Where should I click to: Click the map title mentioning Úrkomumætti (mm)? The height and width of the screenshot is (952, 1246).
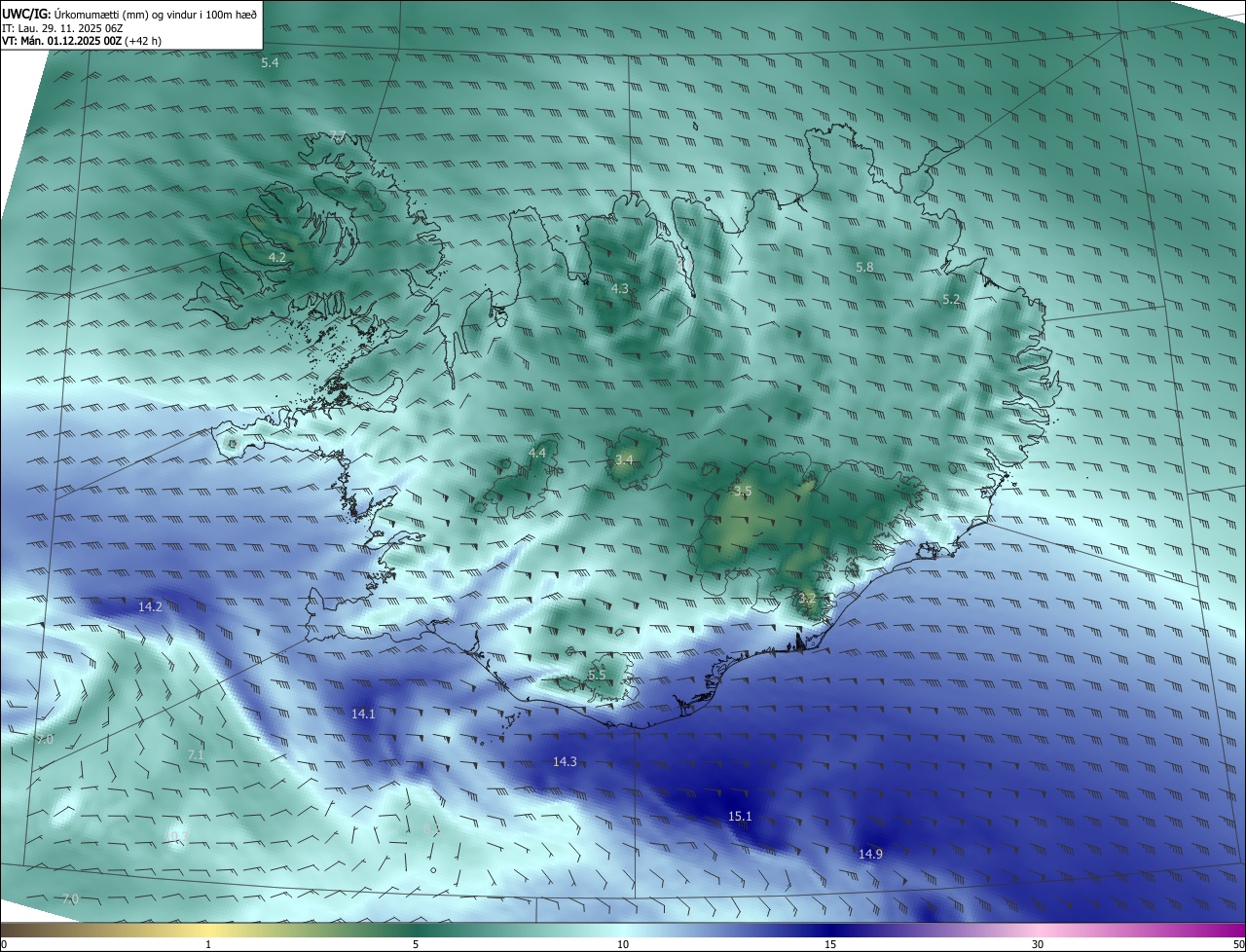point(130,14)
